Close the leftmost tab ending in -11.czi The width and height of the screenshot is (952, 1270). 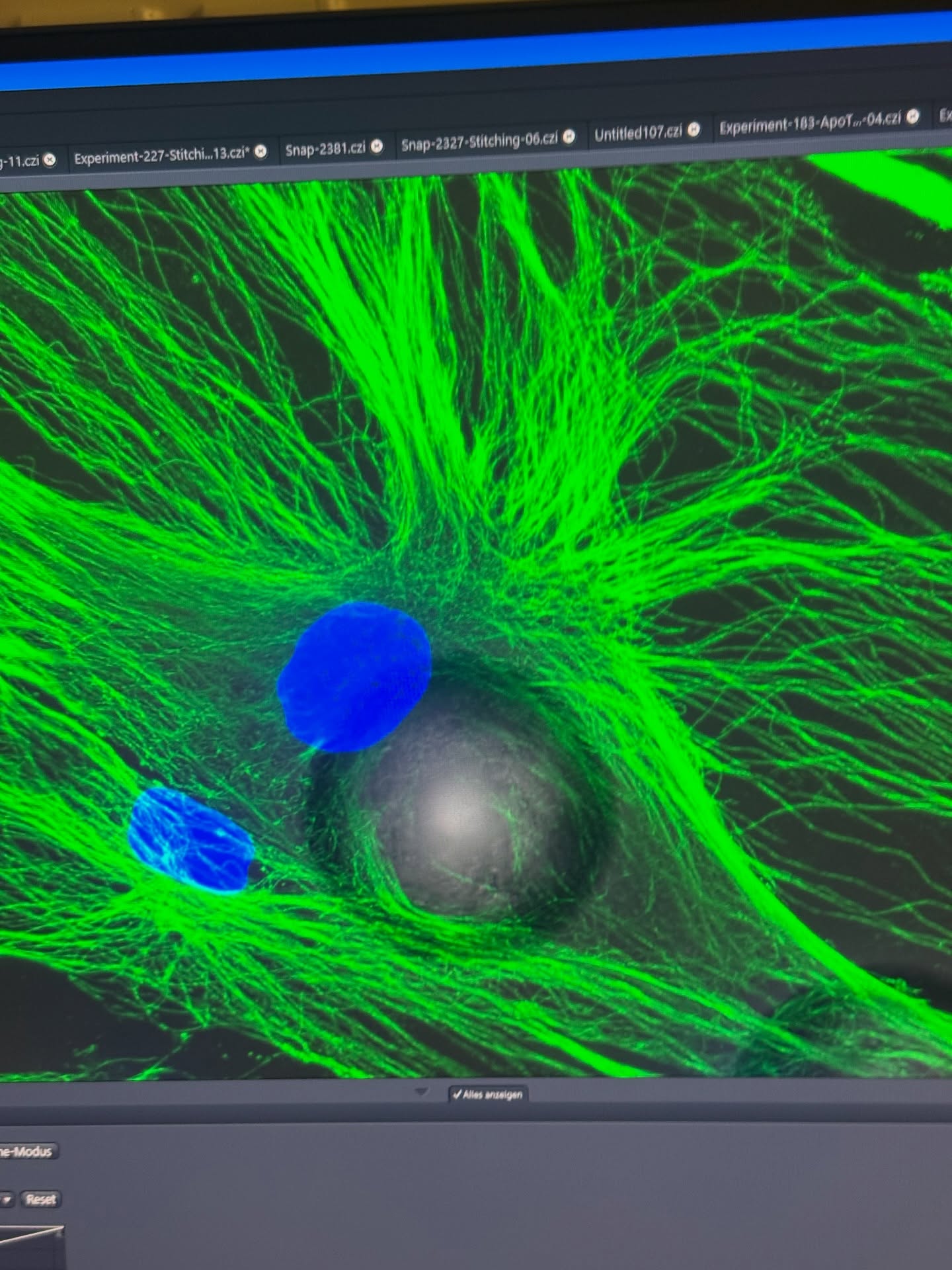pyautogui.click(x=50, y=160)
